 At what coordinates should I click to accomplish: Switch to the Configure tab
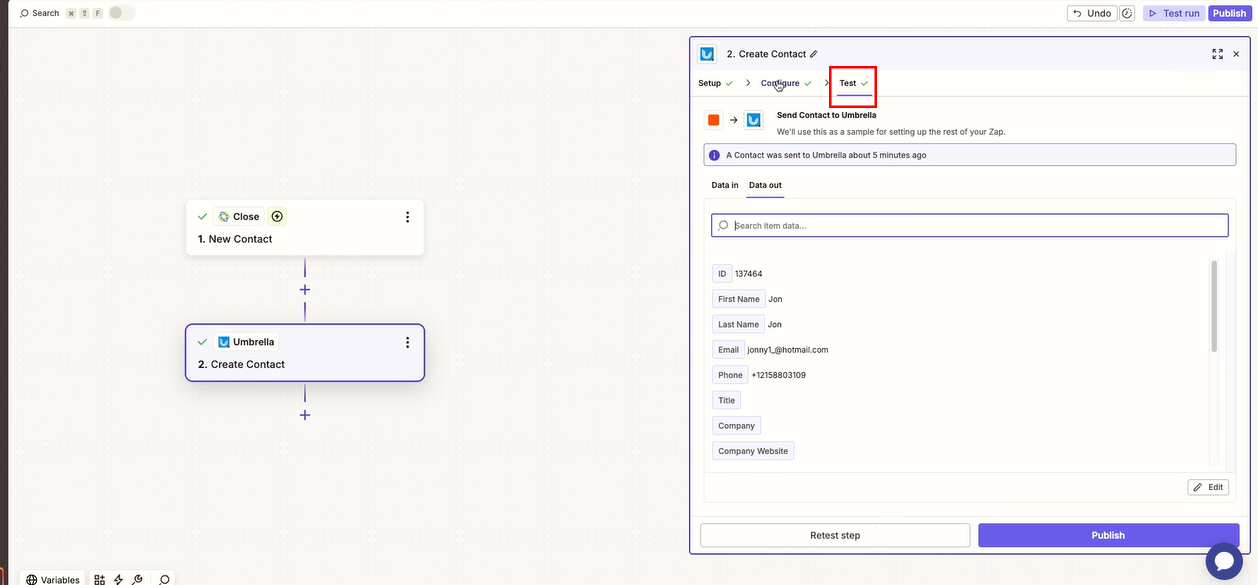tap(786, 83)
